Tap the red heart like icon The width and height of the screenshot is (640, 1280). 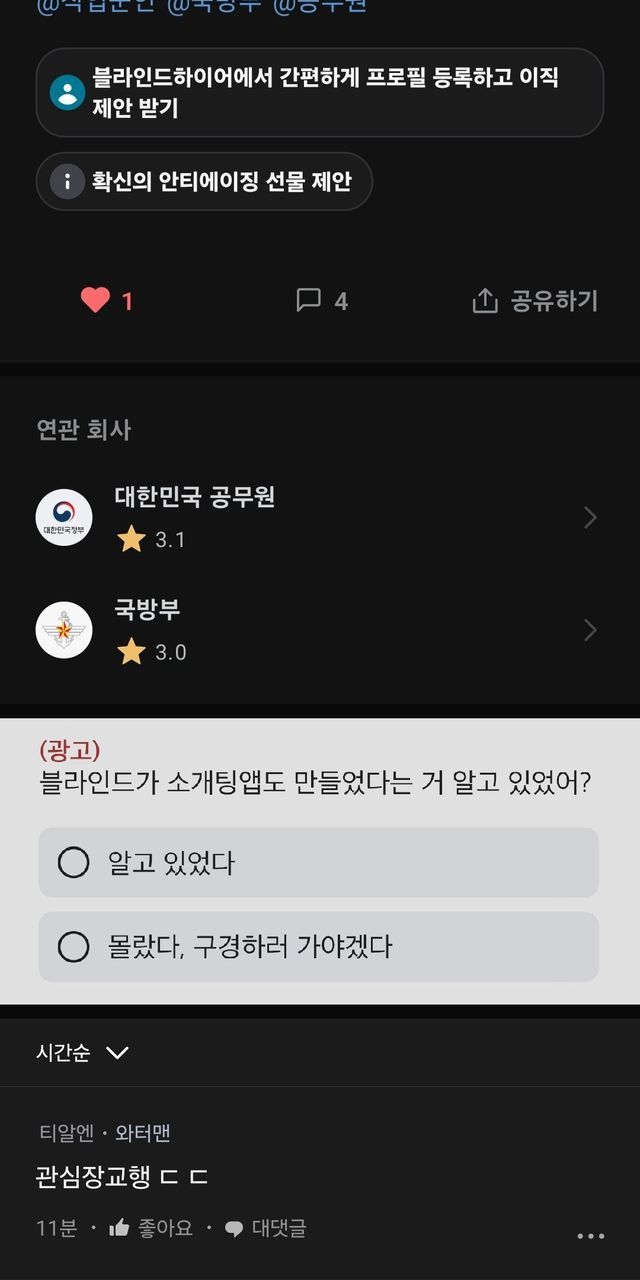click(95, 300)
